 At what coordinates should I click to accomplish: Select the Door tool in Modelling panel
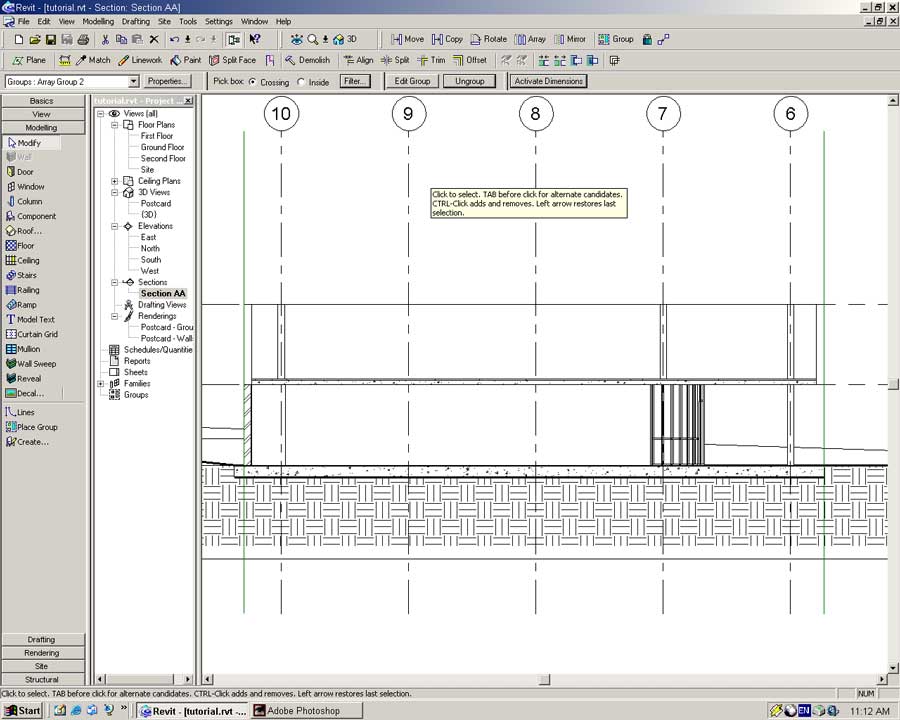(25, 172)
